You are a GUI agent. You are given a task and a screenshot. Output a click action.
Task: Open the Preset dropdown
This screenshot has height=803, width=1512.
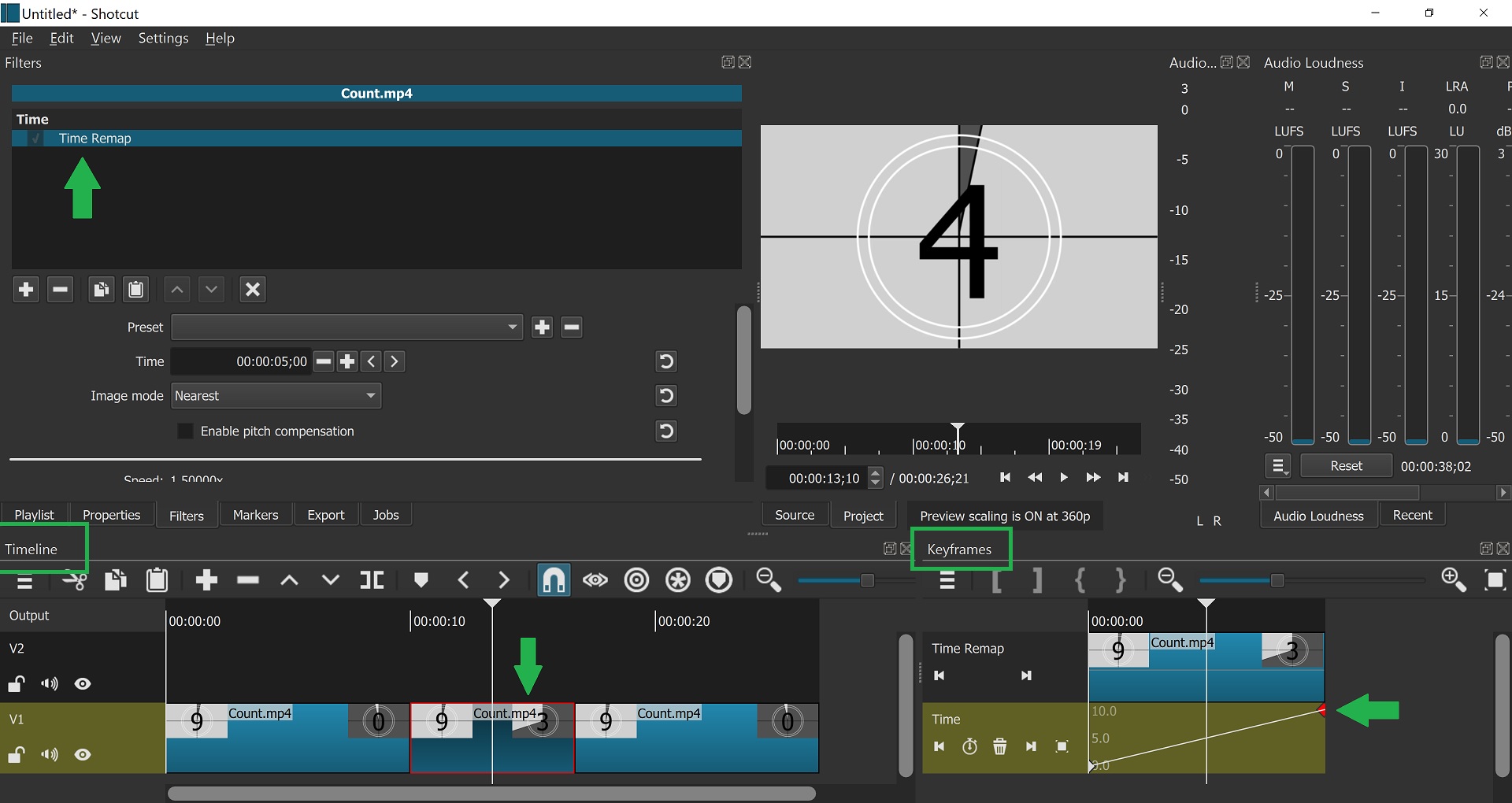click(x=347, y=327)
